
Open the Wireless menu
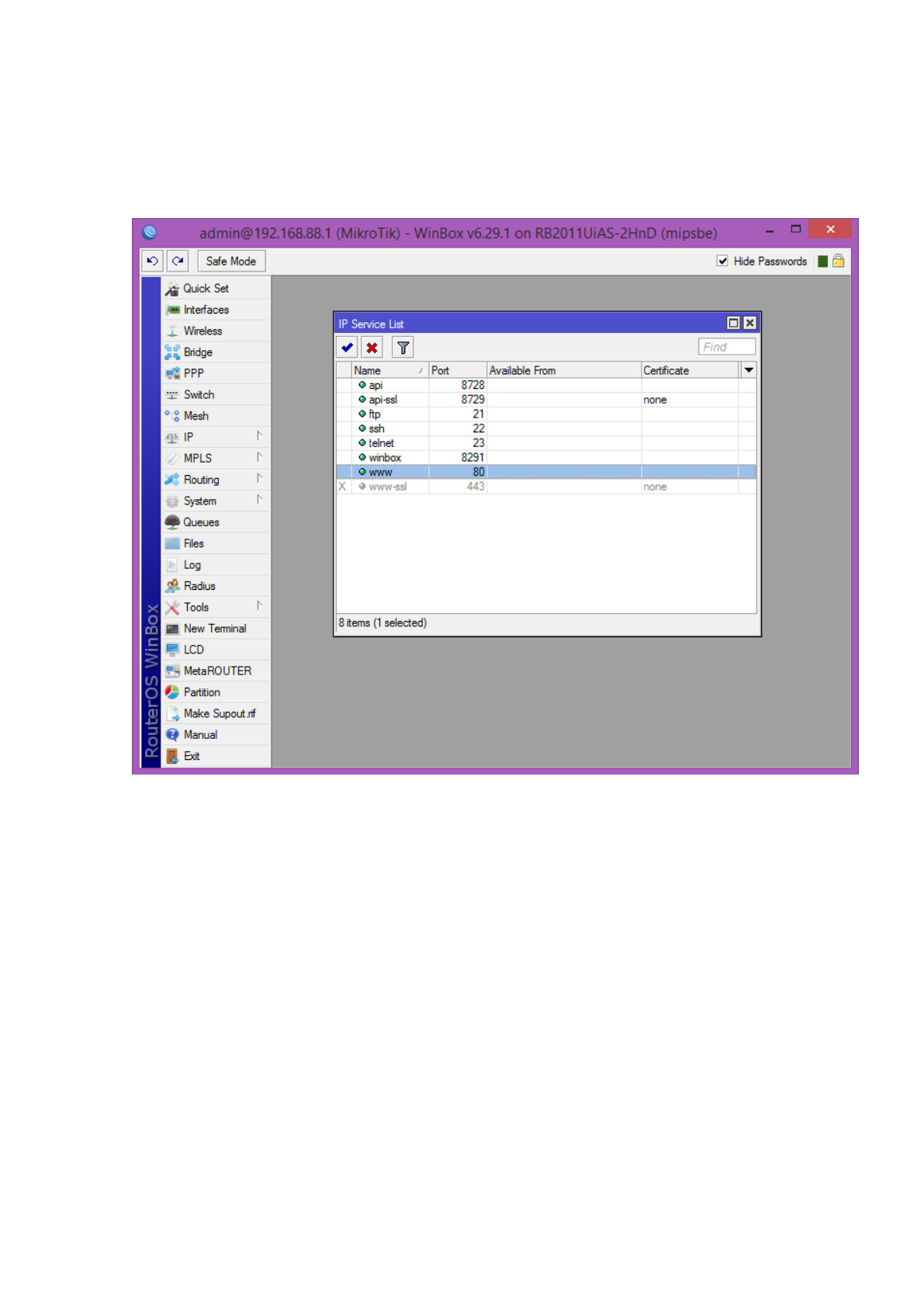click(216, 331)
